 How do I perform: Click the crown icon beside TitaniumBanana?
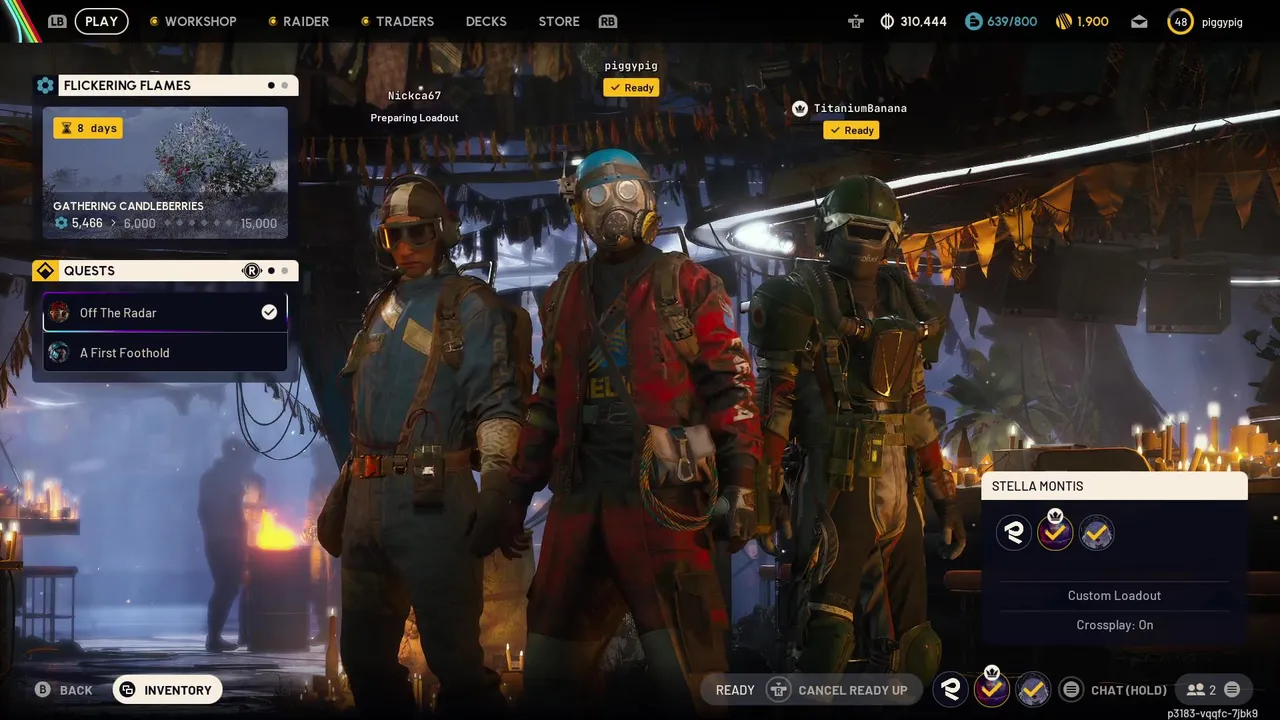(x=799, y=108)
